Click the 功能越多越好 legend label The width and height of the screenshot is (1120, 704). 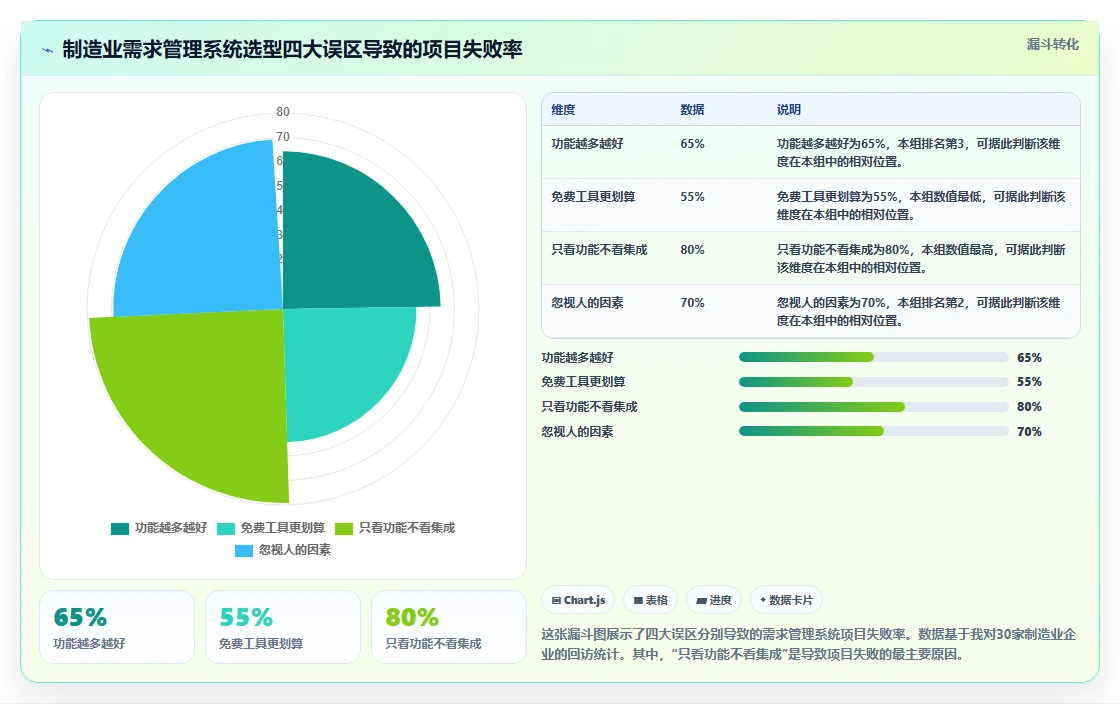171,528
